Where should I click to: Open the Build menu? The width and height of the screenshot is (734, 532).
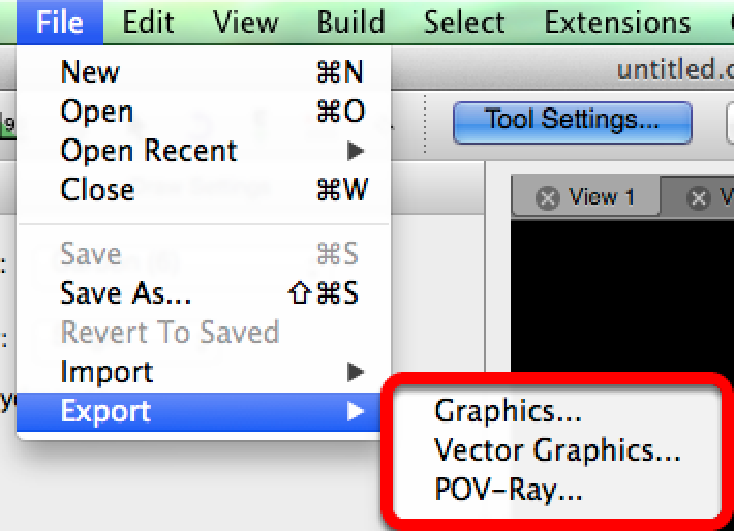coord(351,22)
